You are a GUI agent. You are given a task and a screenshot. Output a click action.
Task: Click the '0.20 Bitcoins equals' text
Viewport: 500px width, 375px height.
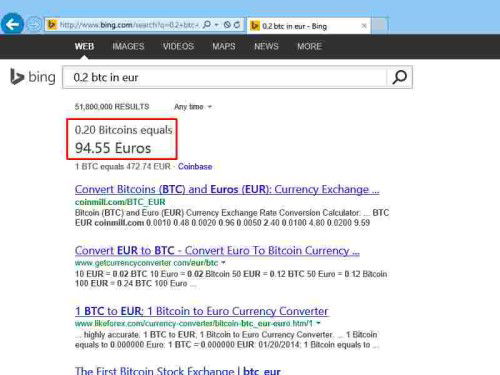(123, 130)
